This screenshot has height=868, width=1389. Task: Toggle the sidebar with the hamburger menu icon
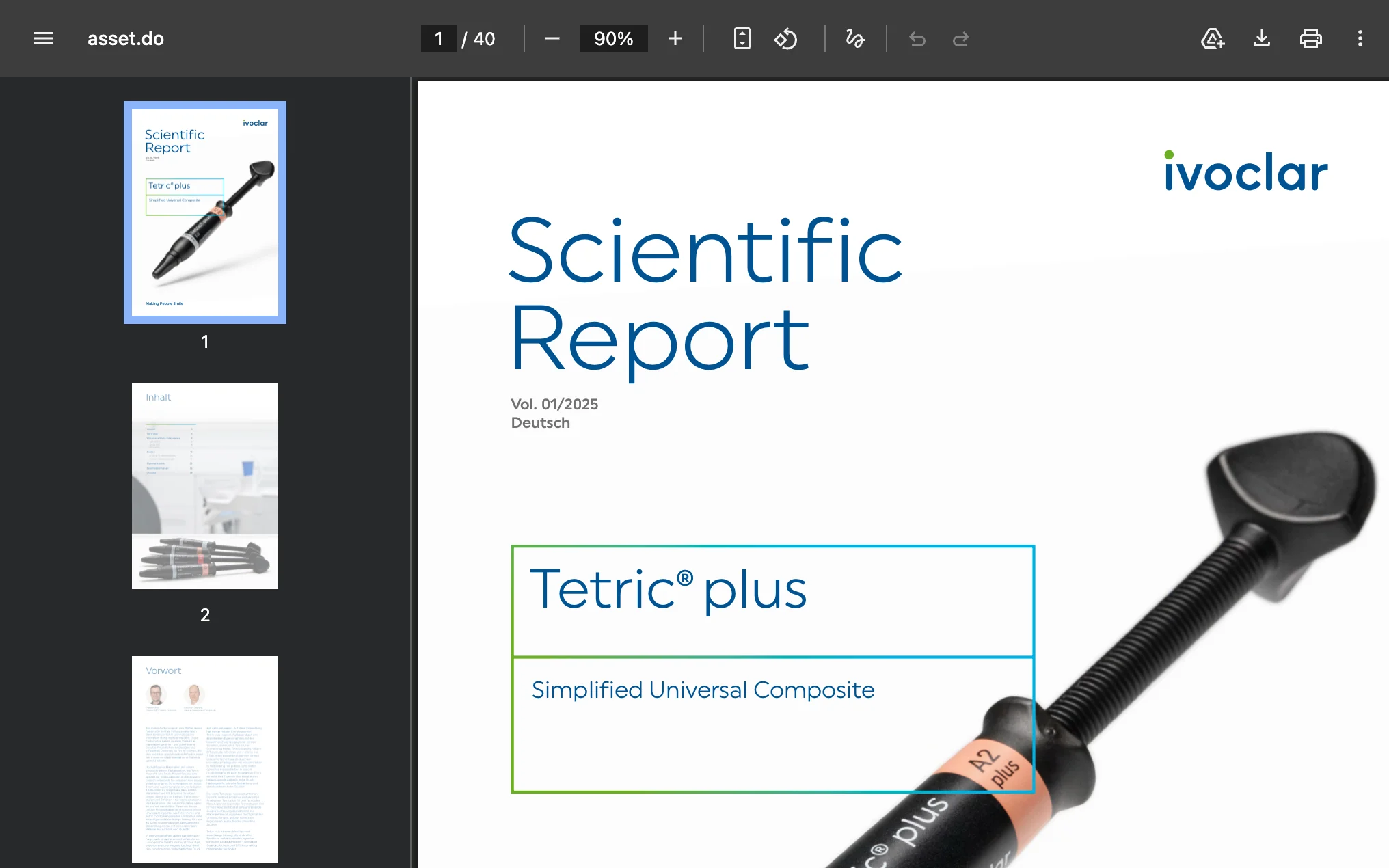pyautogui.click(x=44, y=38)
